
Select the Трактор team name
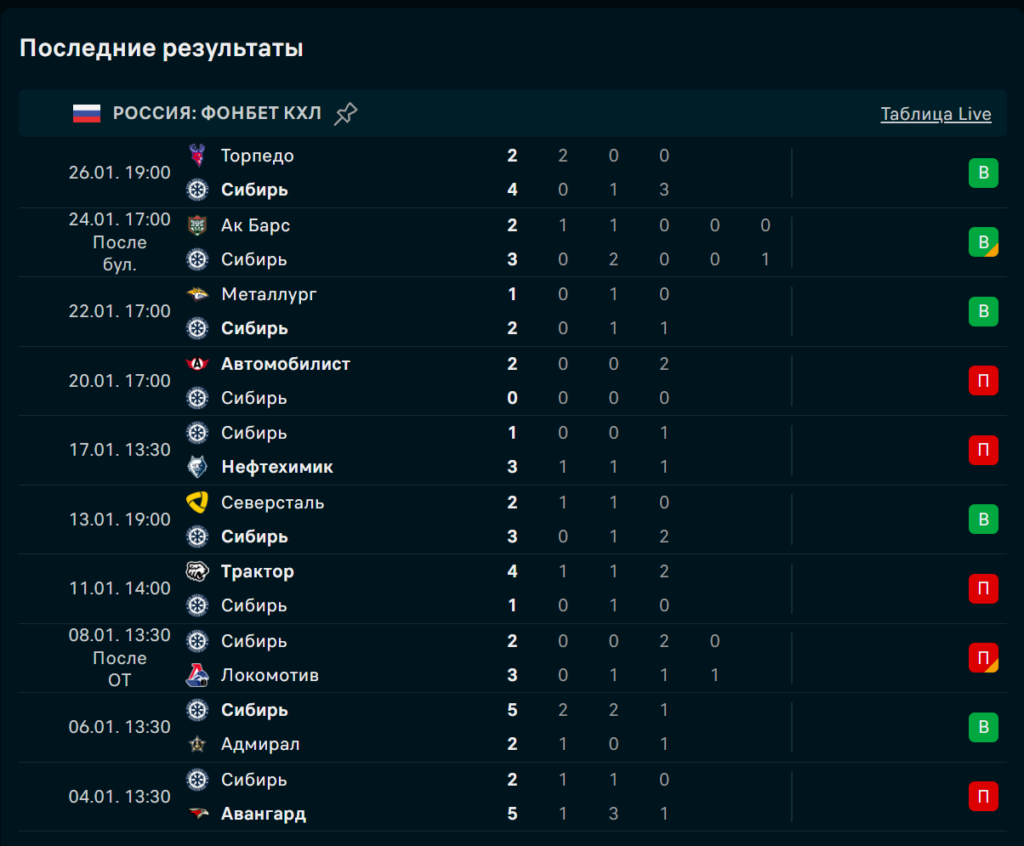[x=257, y=572]
